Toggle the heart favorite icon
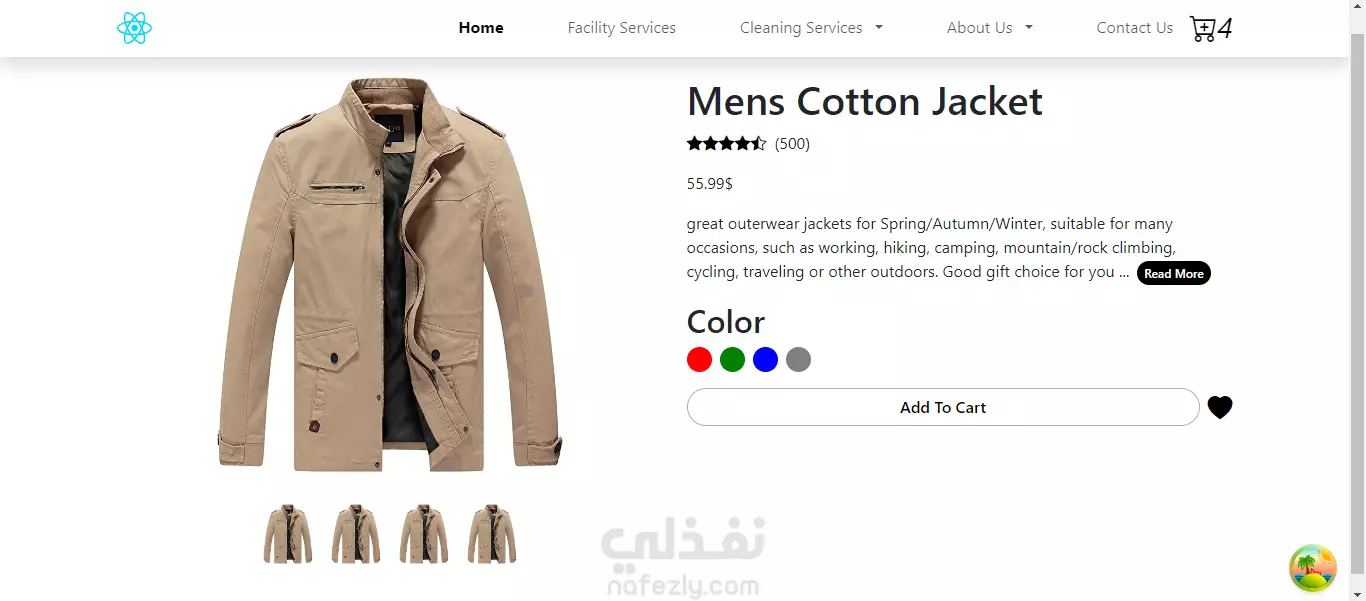 tap(1220, 408)
